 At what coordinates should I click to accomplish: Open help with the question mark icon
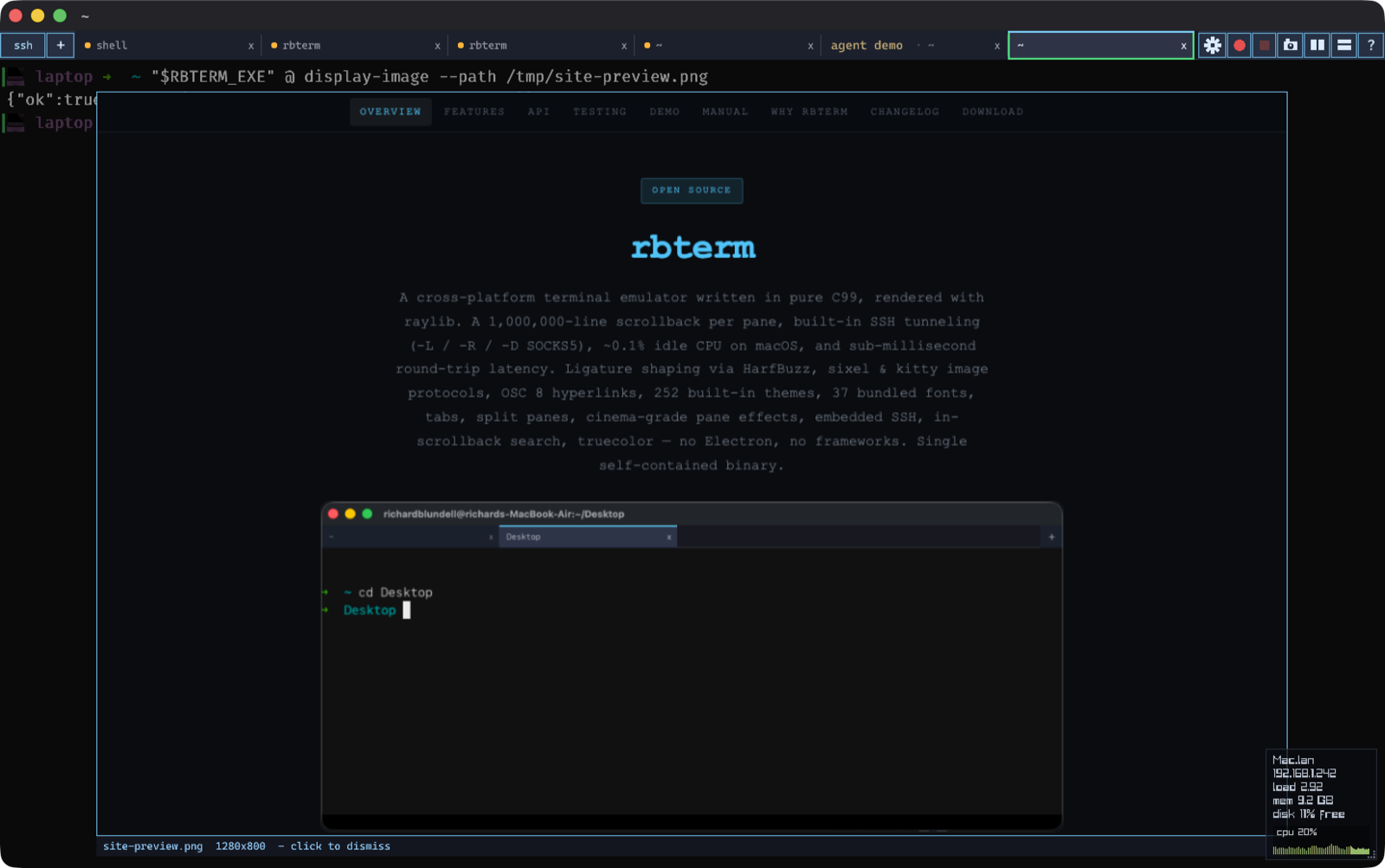click(x=1371, y=45)
